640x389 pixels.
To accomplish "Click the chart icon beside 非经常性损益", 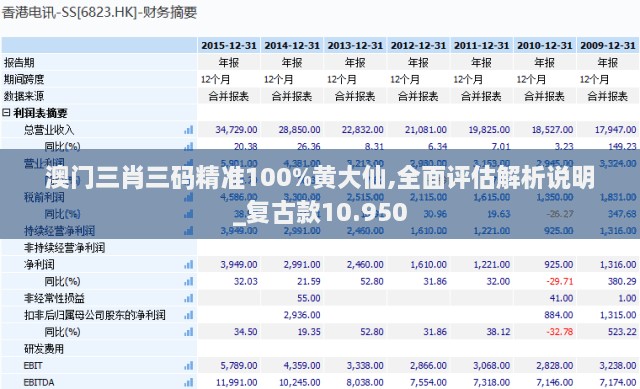I will click(x=189, y=298).
